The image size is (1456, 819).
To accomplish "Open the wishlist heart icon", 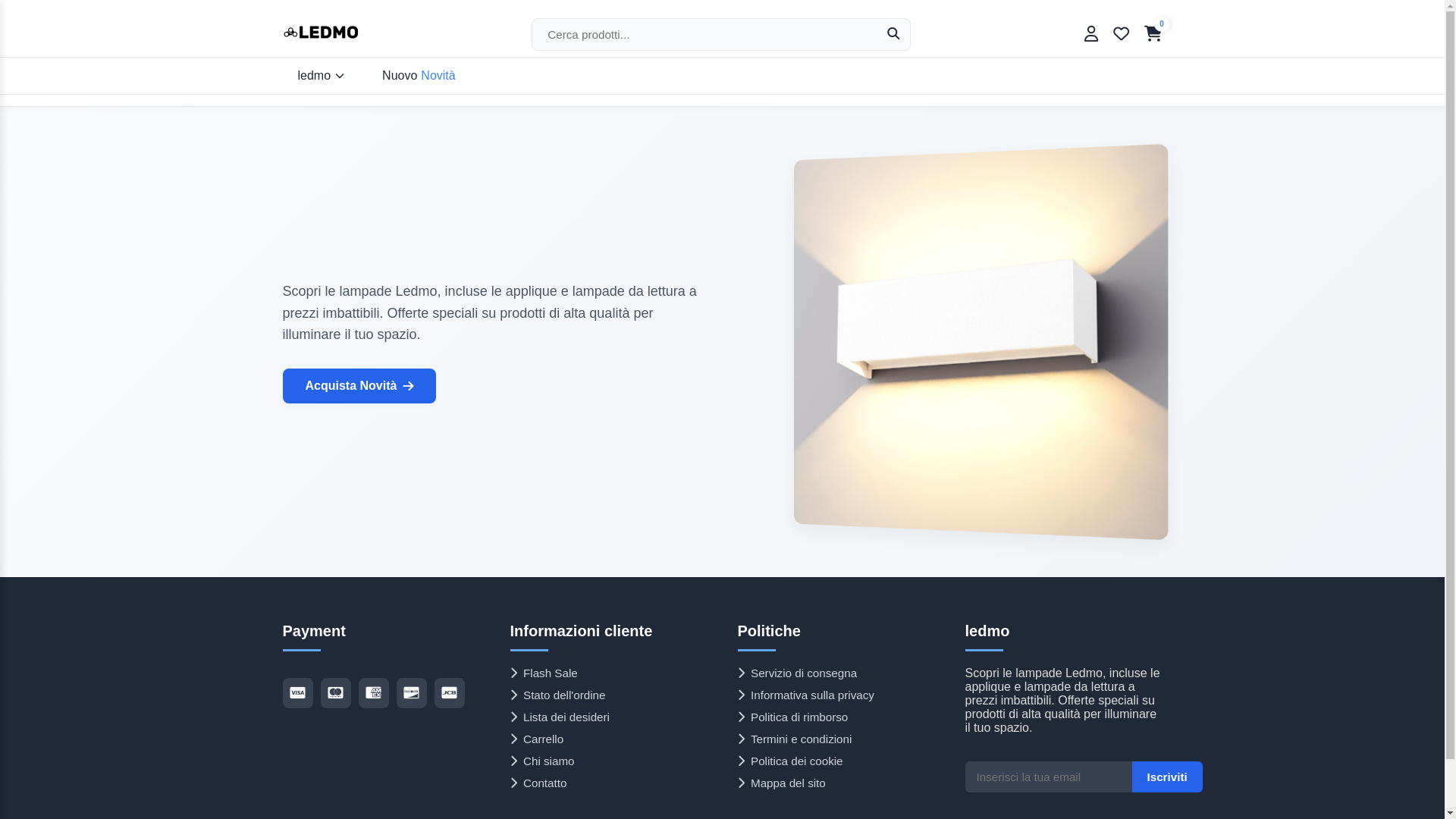I will click(1121, 33).
